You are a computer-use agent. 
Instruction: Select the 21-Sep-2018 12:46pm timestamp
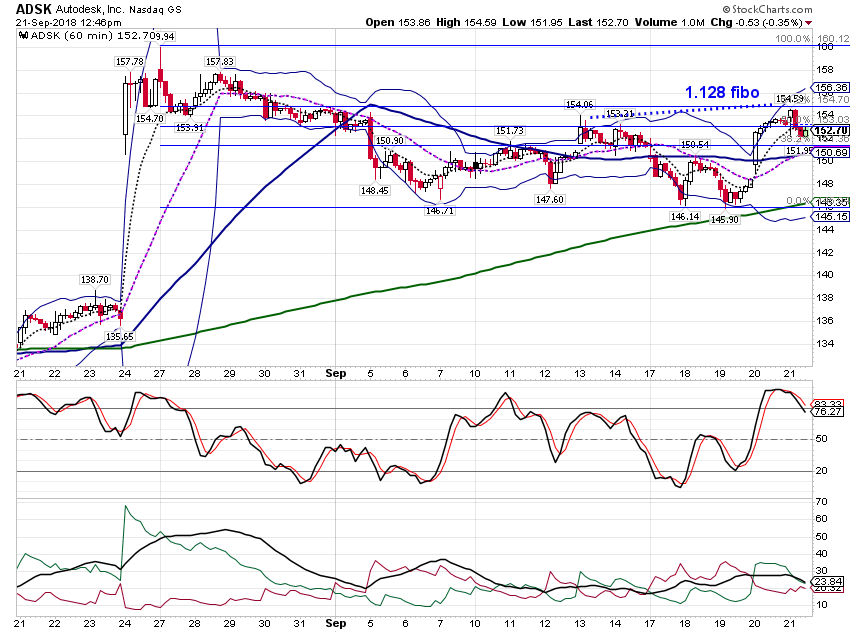tap(68, 23)
